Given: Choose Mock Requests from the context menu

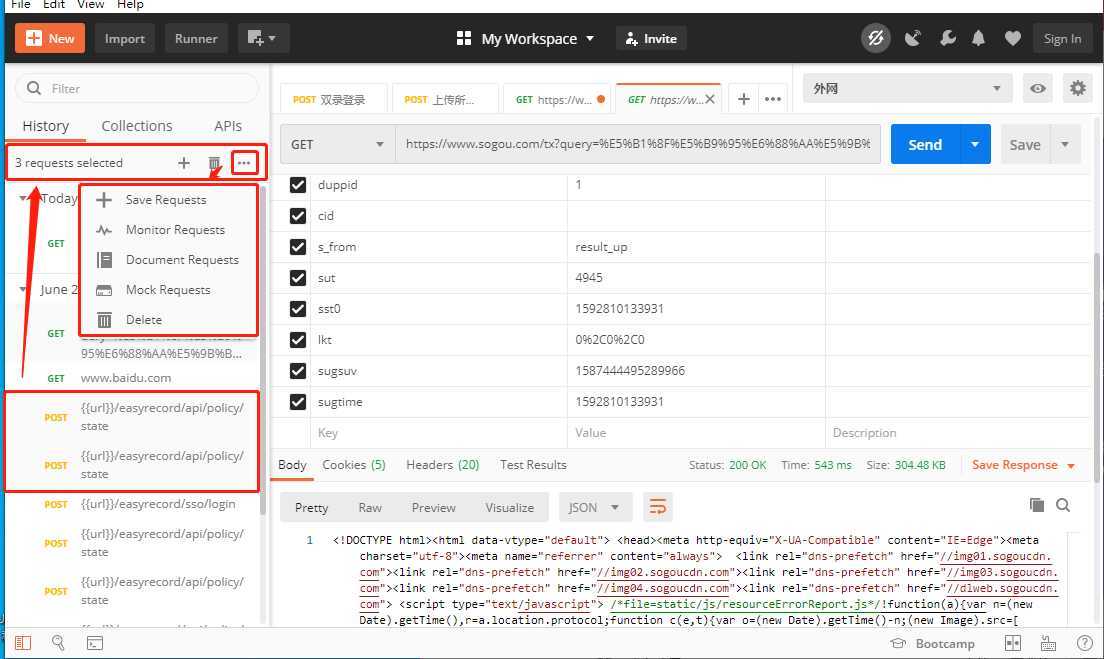Looking at the screenshot, I should click(x=168, y=289).
